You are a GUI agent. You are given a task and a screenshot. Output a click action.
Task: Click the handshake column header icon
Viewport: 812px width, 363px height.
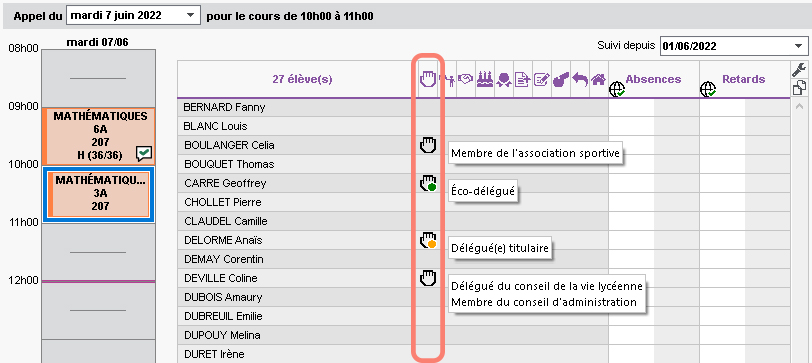click(x=466, y=79)
